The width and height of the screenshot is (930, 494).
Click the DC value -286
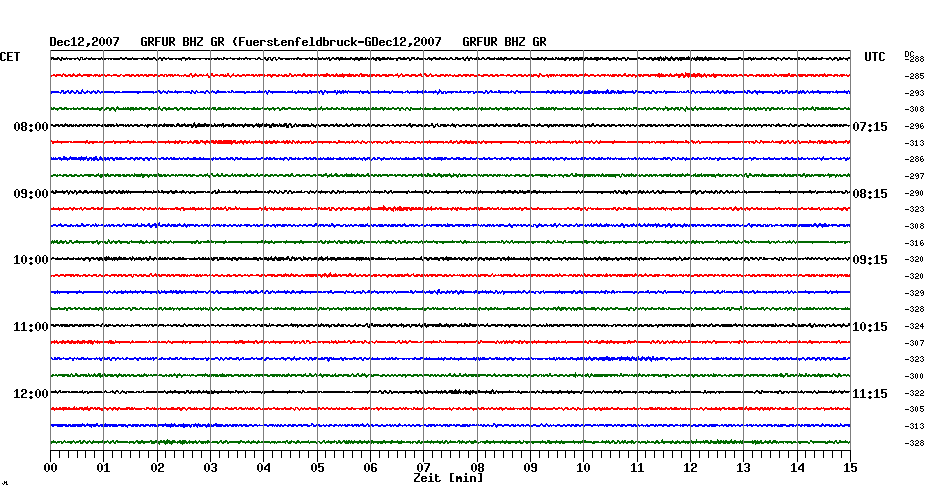(x=915, y=160)
